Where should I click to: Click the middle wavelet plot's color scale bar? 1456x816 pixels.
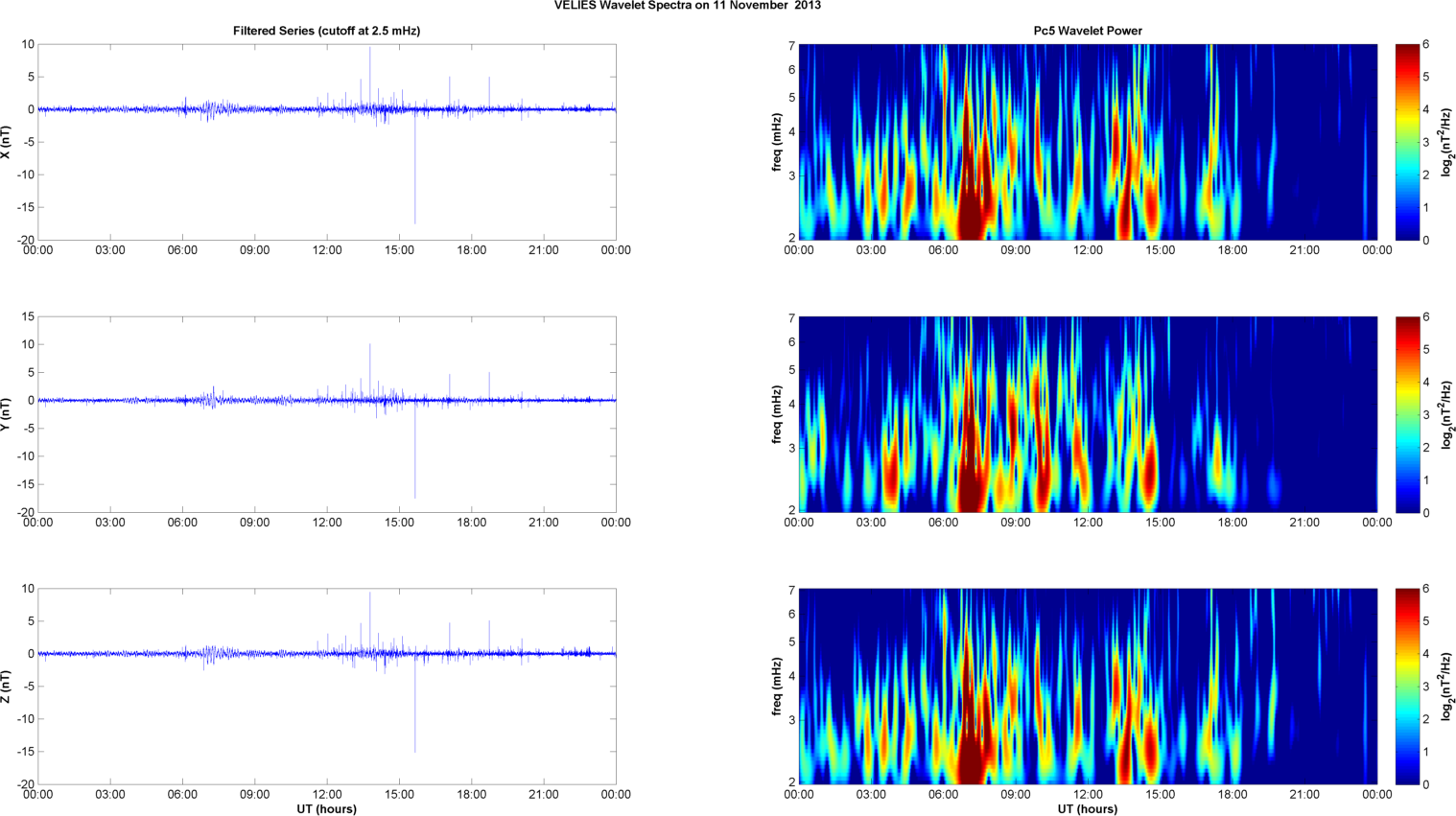tap(1407, 414)
